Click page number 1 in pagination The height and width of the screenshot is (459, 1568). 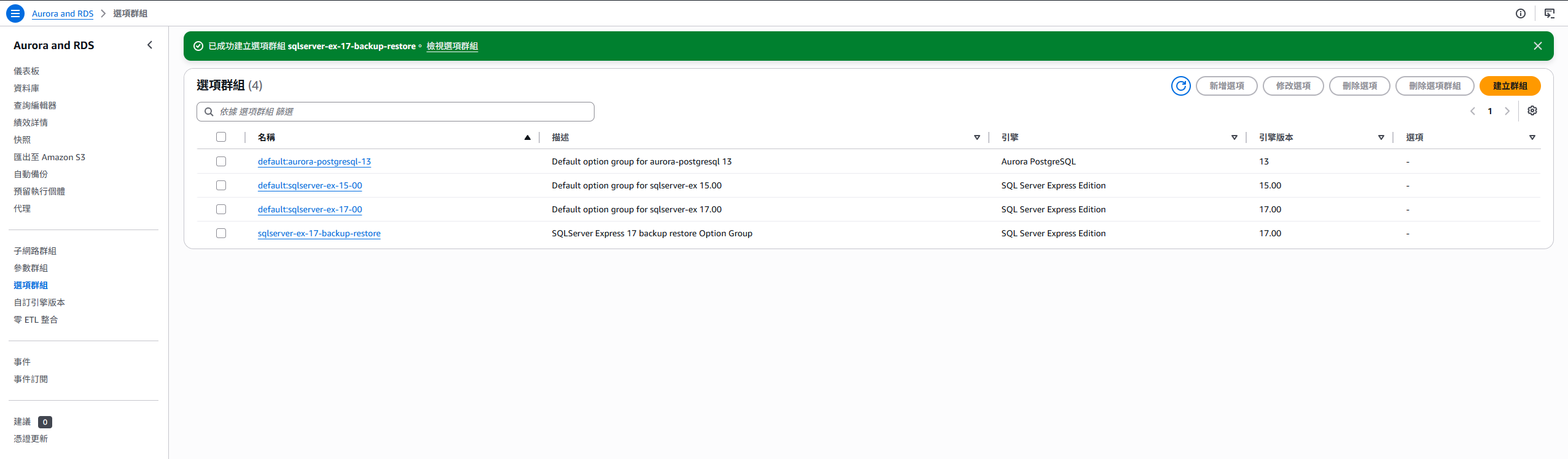(1490, 111)
